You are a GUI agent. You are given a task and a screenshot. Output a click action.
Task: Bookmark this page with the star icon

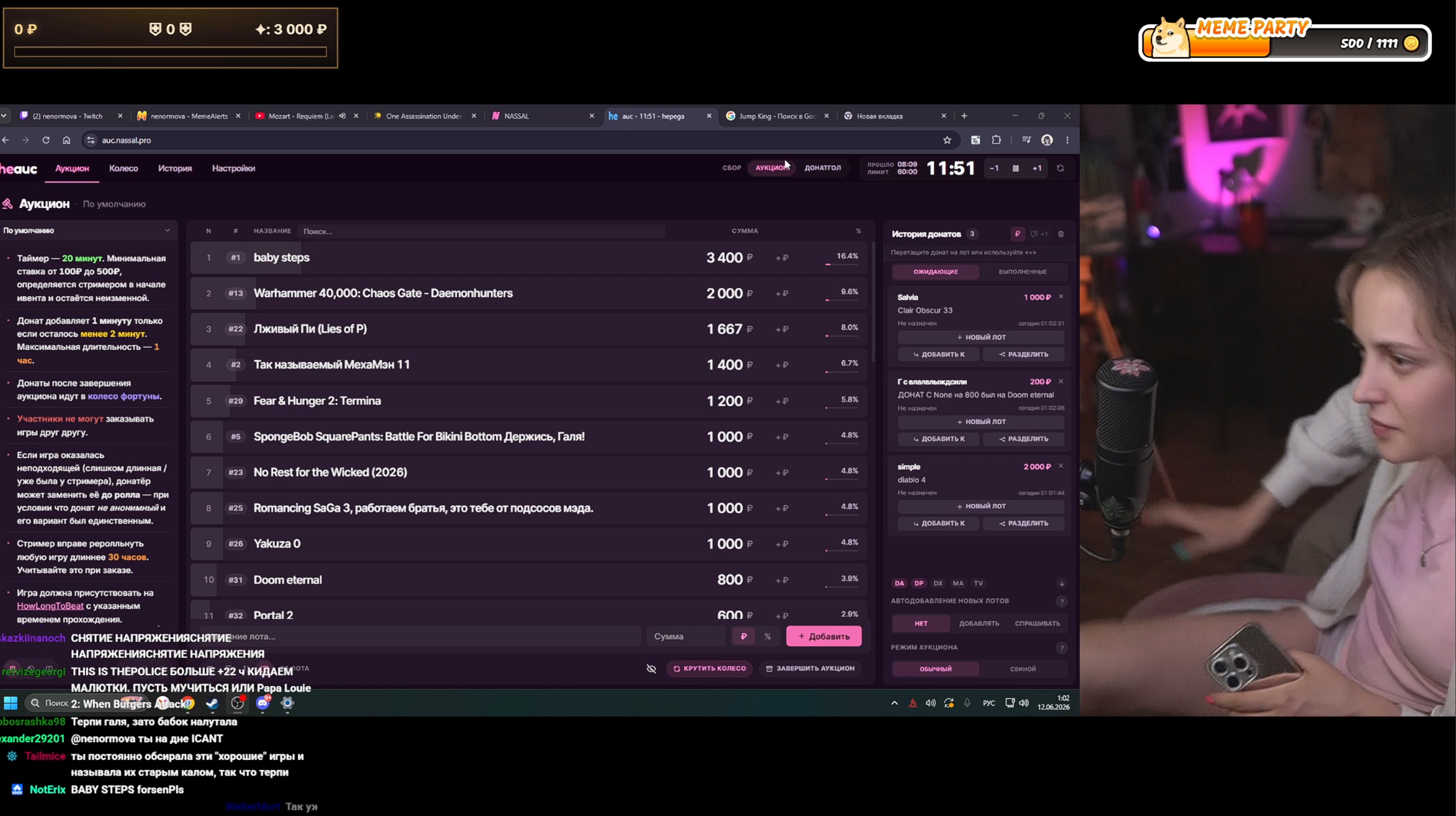pyautogui.click(x=947, y=140)
